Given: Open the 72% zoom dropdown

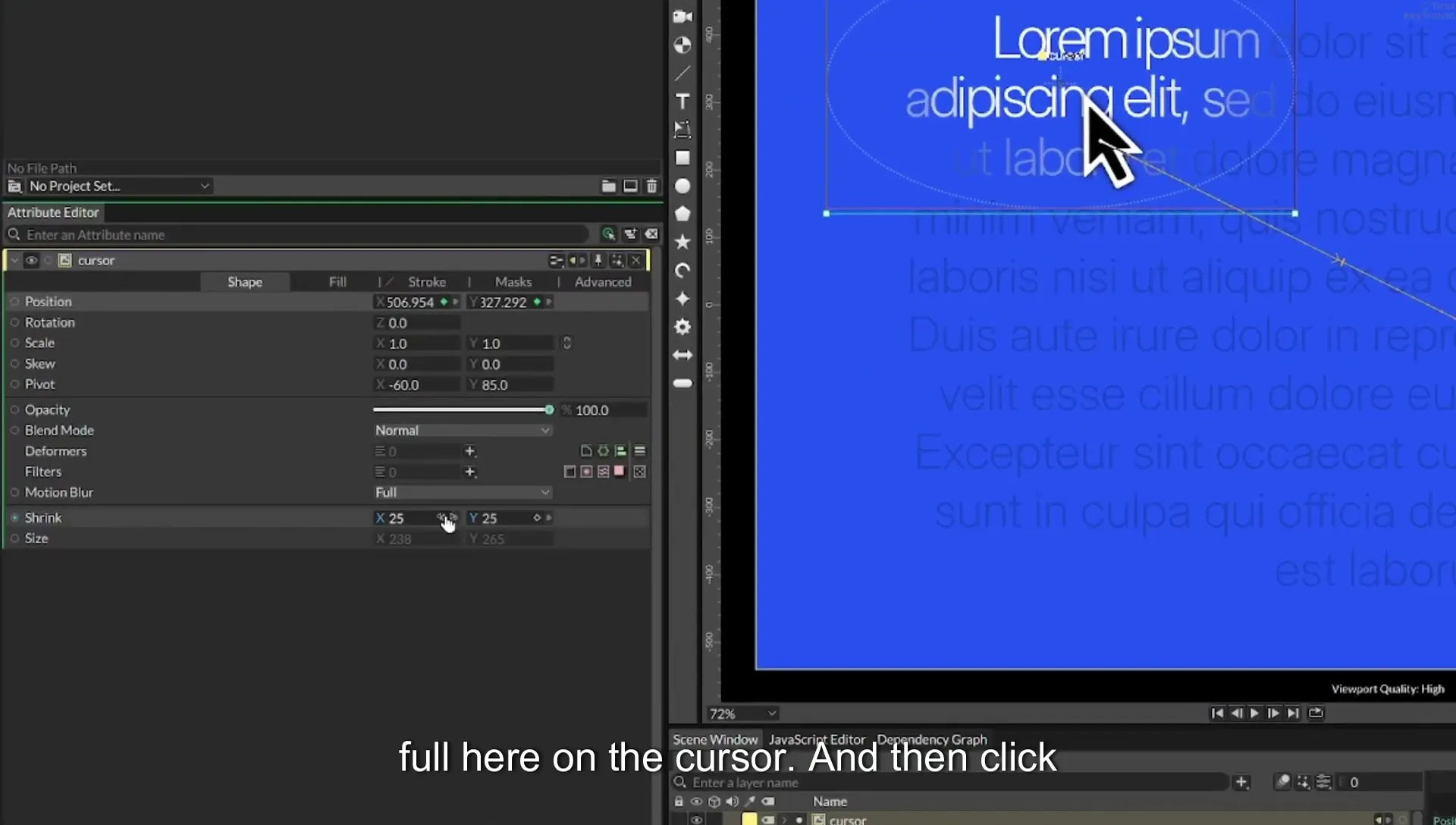Looking at the screenshot, I should 742,714.
